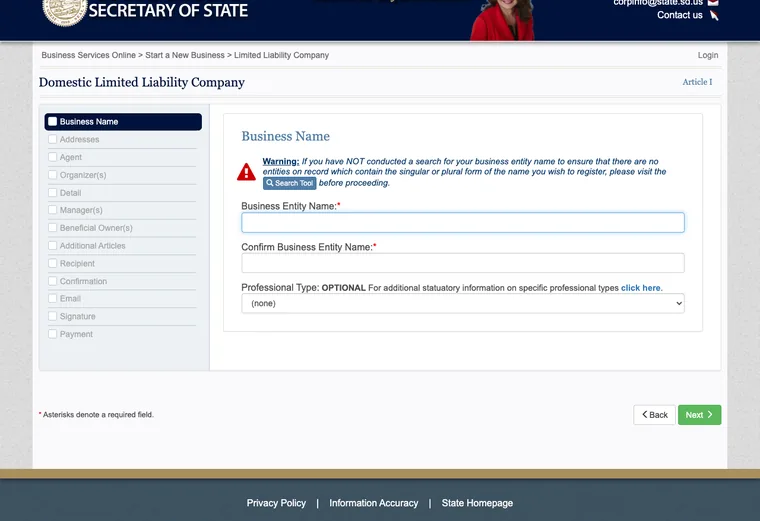Click the Asterisks denote a required field note
Image resolution: width=760 pixels, height=521 pixels.
click(x=96, y=415)
